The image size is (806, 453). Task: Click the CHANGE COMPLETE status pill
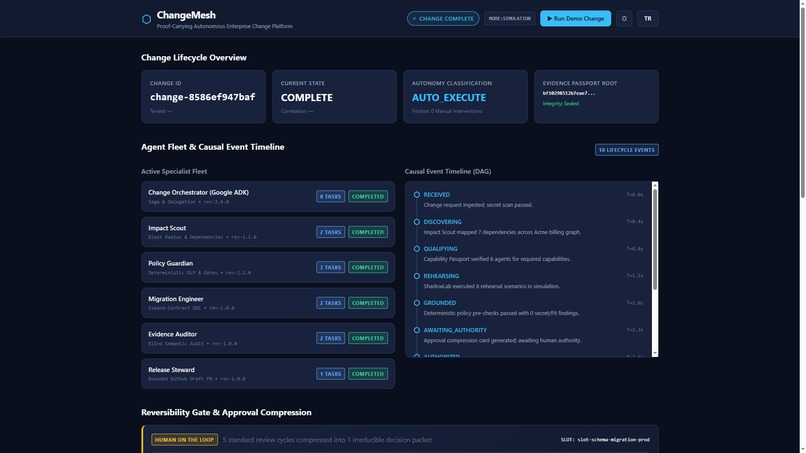(443, 19)
